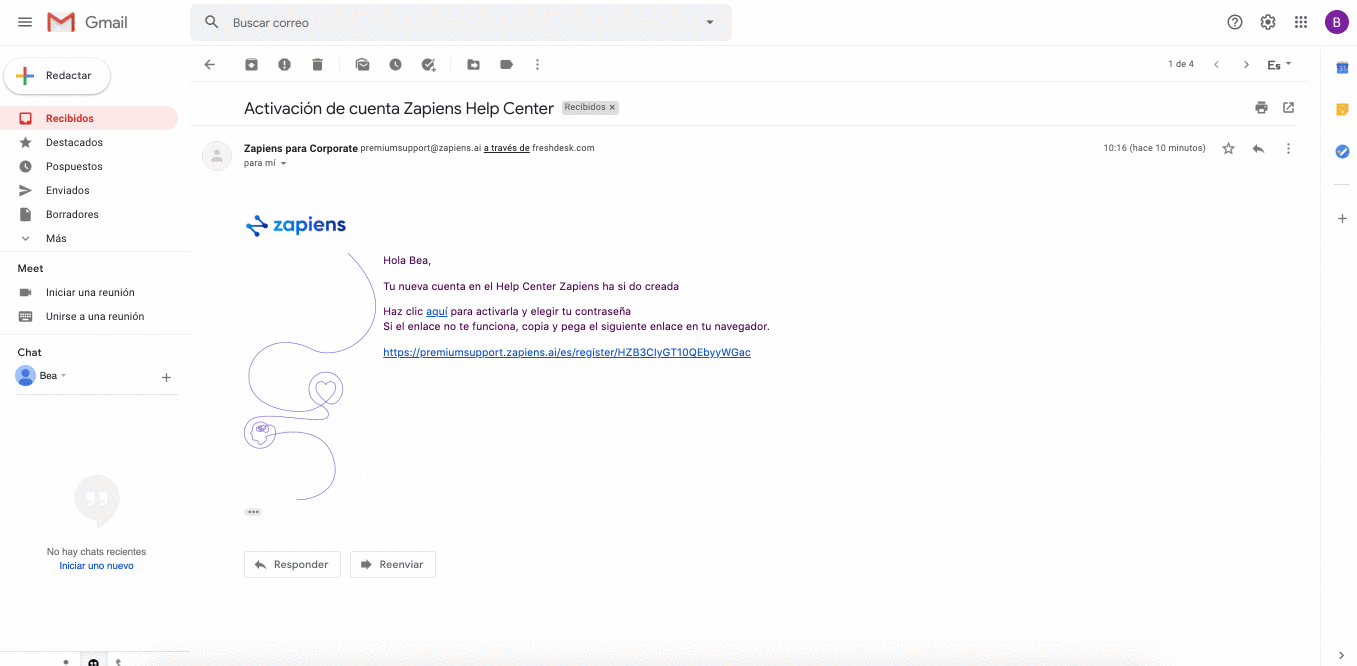Open the settings gear icon
Image resolution: width=1357 pixels, height=666 pixels.
[1268, 22]
